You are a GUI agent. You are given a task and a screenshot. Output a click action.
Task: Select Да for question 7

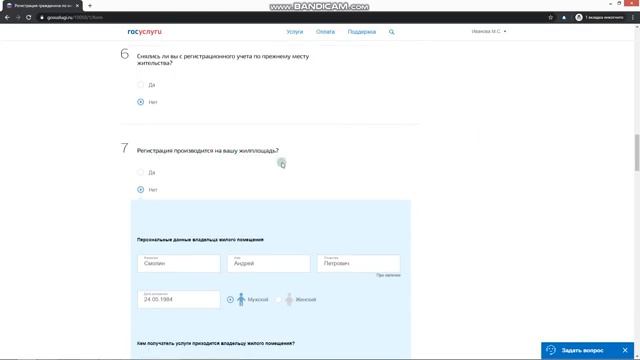point(140,172)
